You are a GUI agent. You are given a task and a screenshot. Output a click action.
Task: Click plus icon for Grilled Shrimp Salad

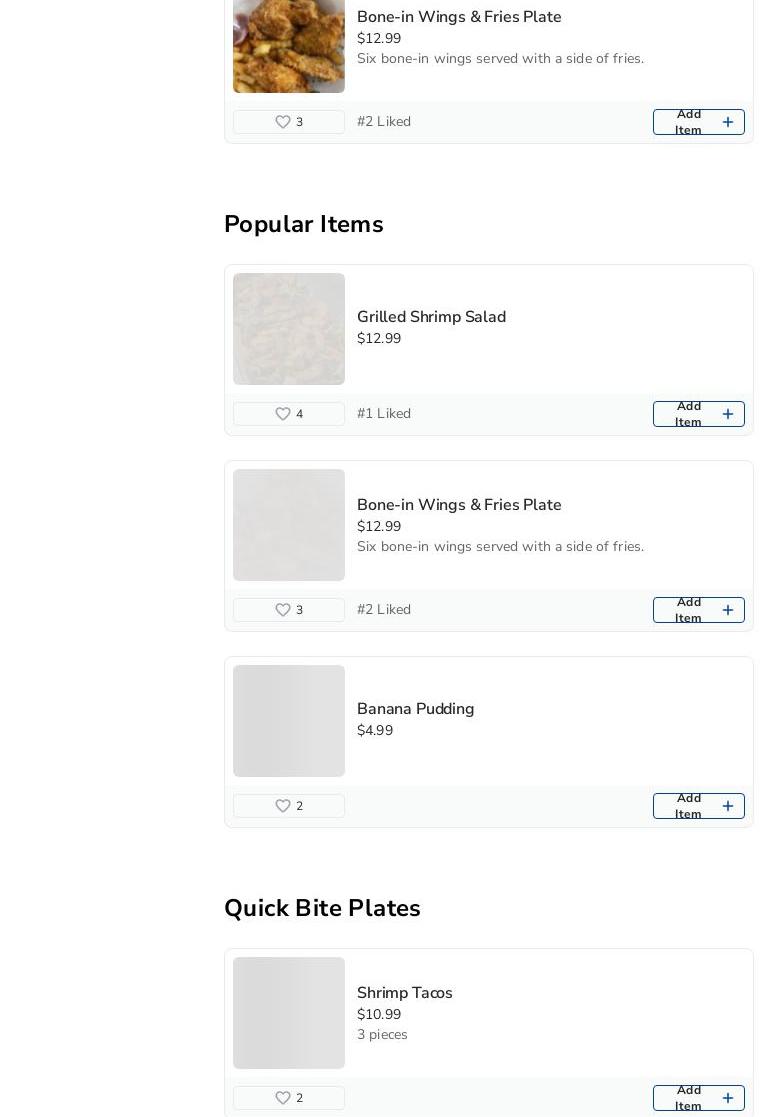[x=727, y=414]
